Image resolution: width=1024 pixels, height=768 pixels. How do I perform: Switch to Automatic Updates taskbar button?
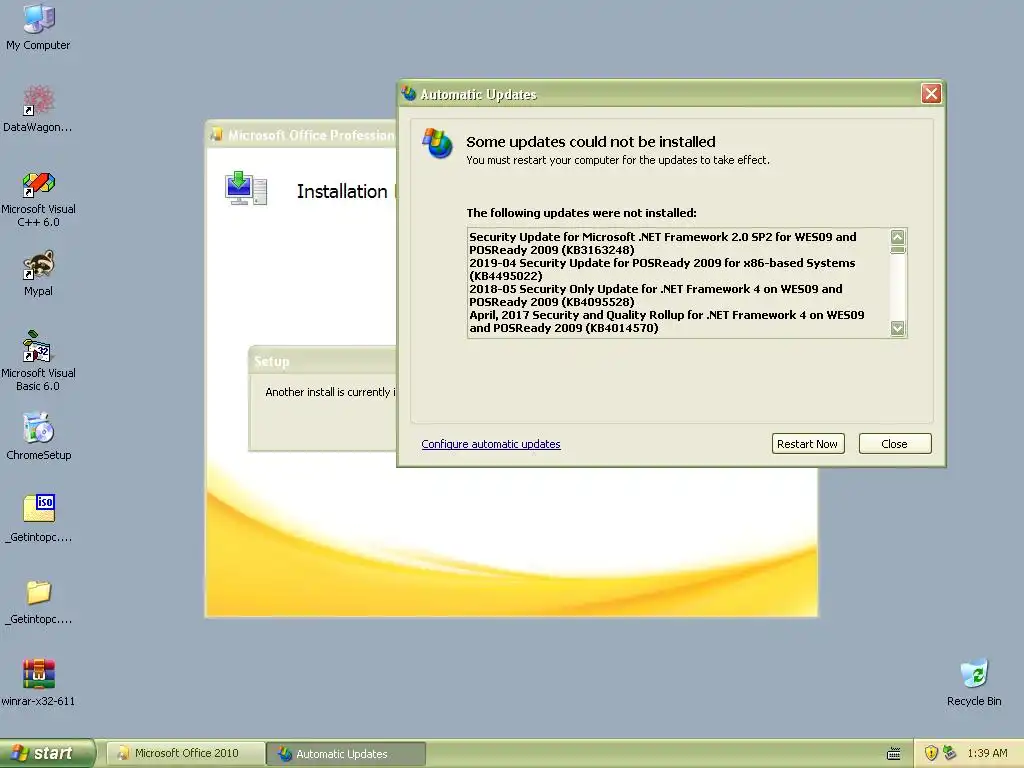tap(346, 754)
